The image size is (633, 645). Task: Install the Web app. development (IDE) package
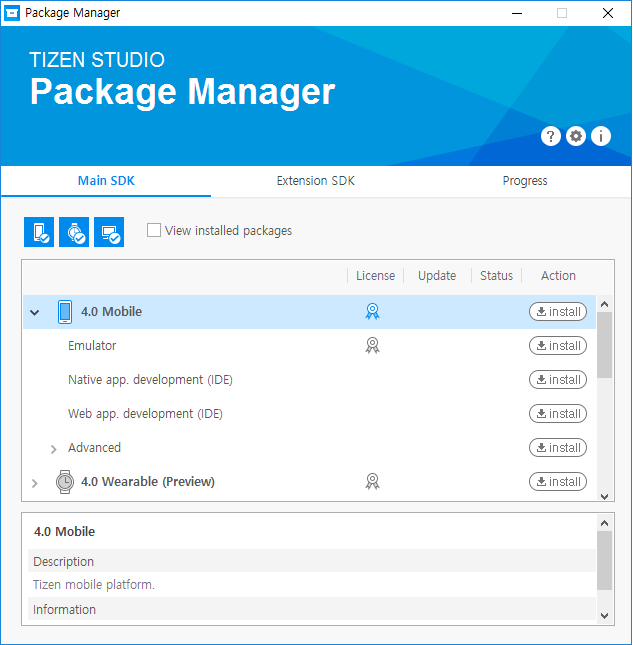[x=558, y=413]
